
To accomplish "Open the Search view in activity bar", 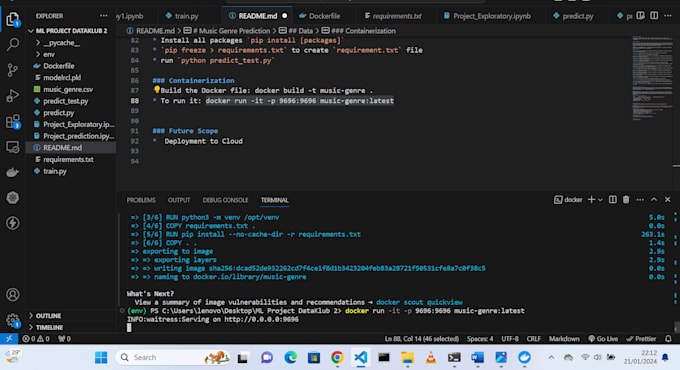I will tap(13, 44).
